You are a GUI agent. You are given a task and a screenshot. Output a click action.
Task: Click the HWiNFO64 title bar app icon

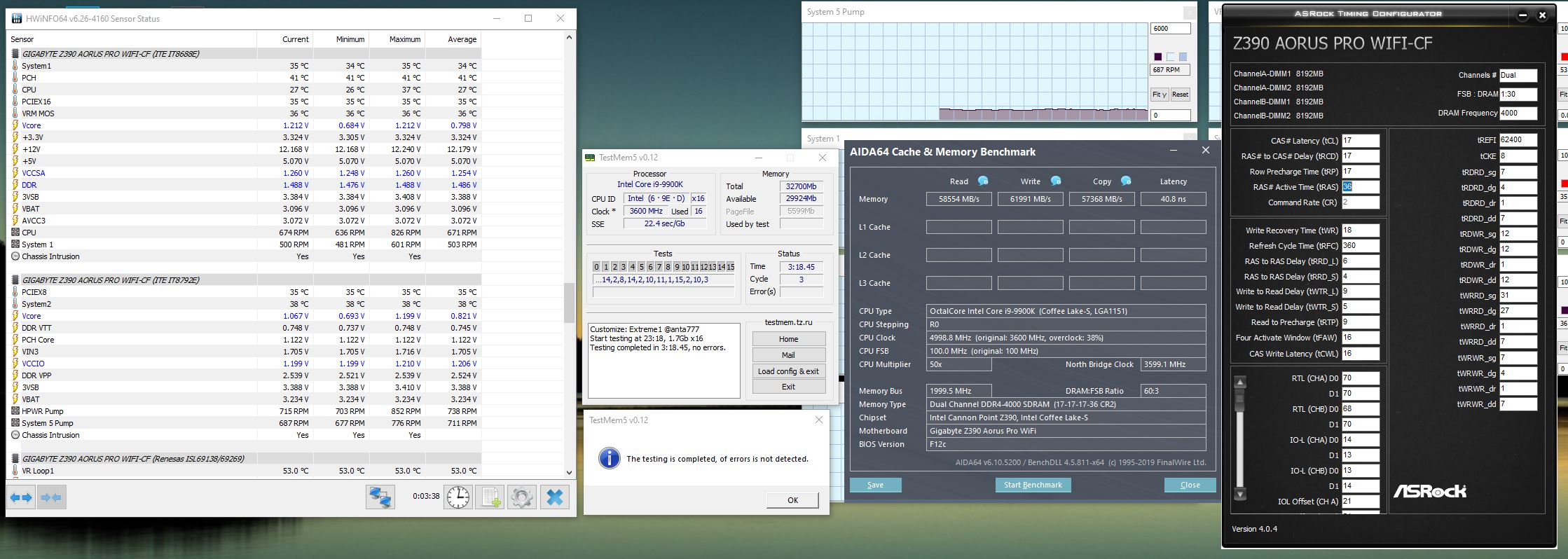click(x=16, y=18)
